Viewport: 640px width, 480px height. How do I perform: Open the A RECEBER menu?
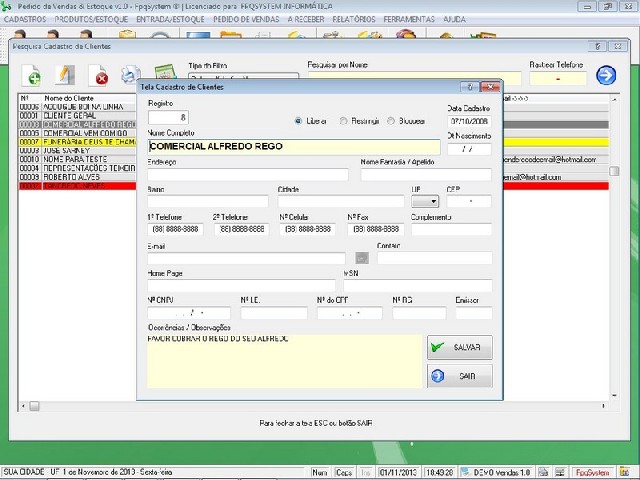click(306, 20)
